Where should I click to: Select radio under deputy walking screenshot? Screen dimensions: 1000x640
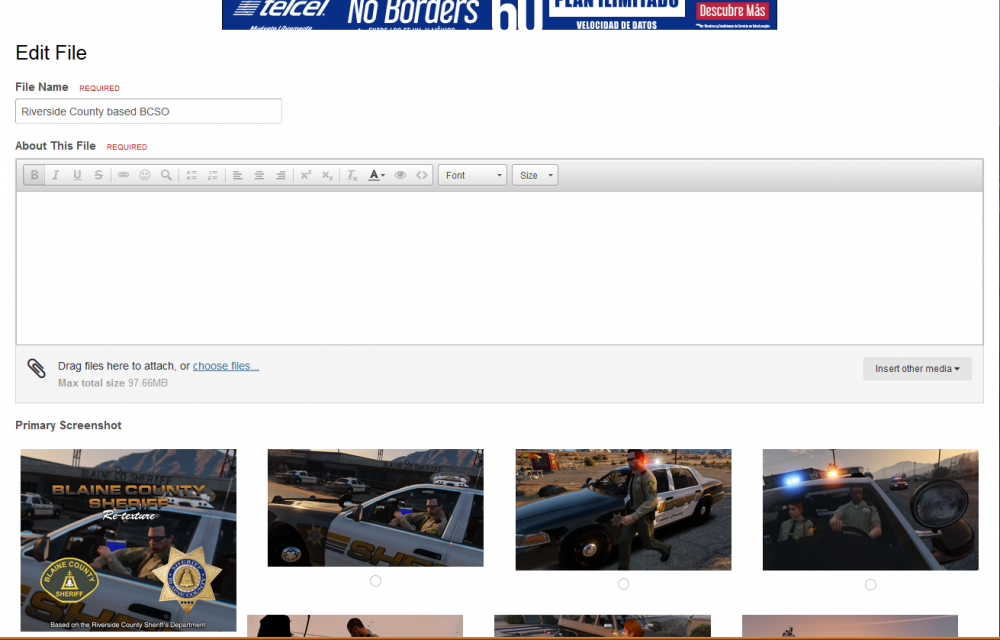point(623,584)
